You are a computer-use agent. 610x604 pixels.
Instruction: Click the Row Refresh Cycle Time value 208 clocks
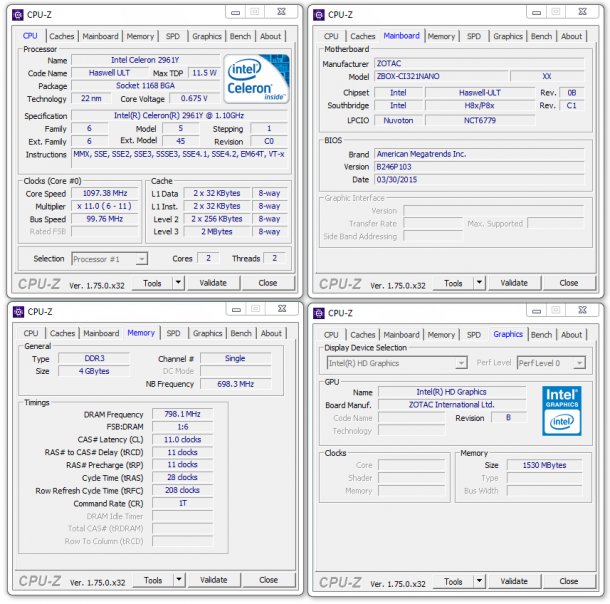coord(182,490)
